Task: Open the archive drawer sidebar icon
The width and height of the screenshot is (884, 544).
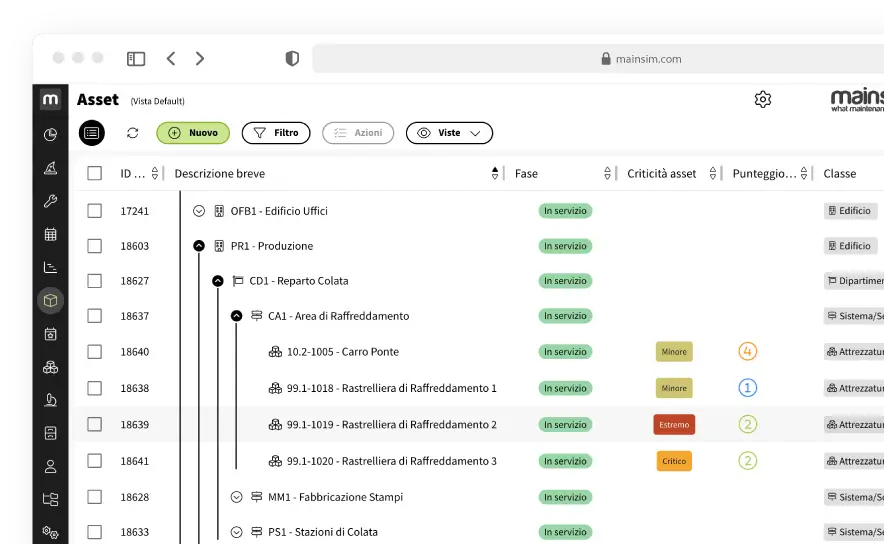Action: coord(50,434)
